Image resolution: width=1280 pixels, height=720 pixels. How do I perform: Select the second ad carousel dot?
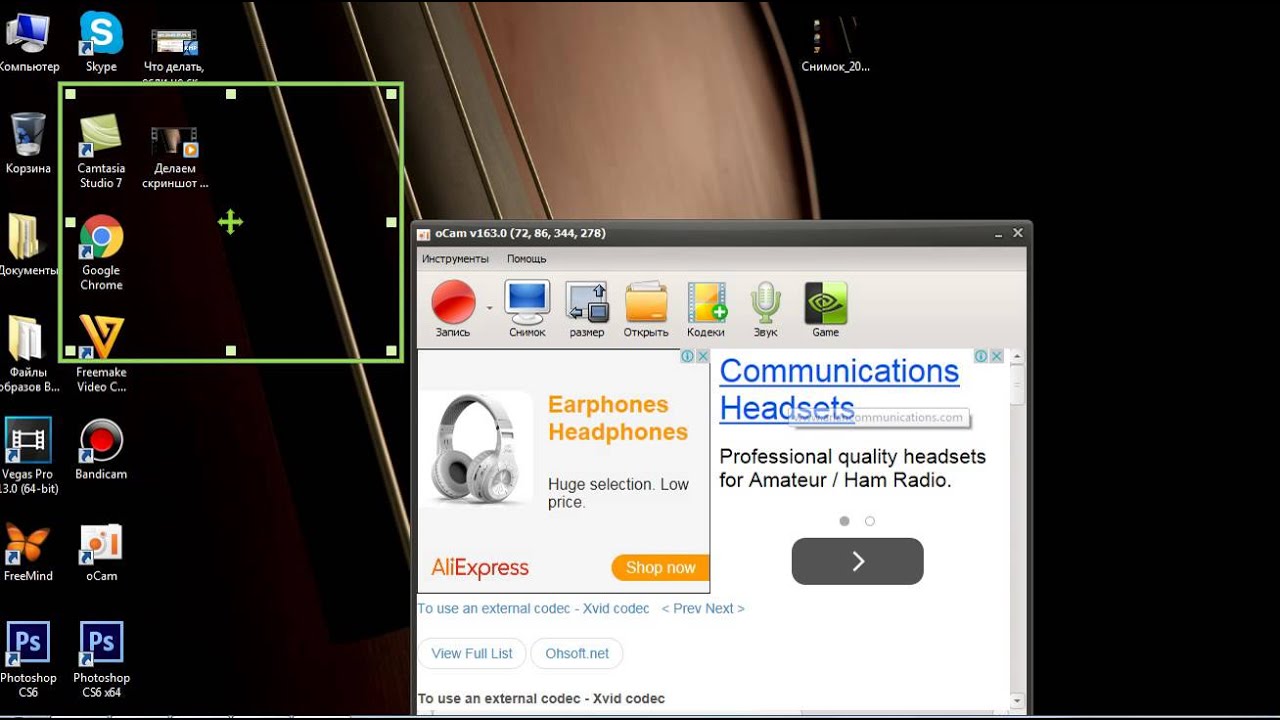coord(870,521)
